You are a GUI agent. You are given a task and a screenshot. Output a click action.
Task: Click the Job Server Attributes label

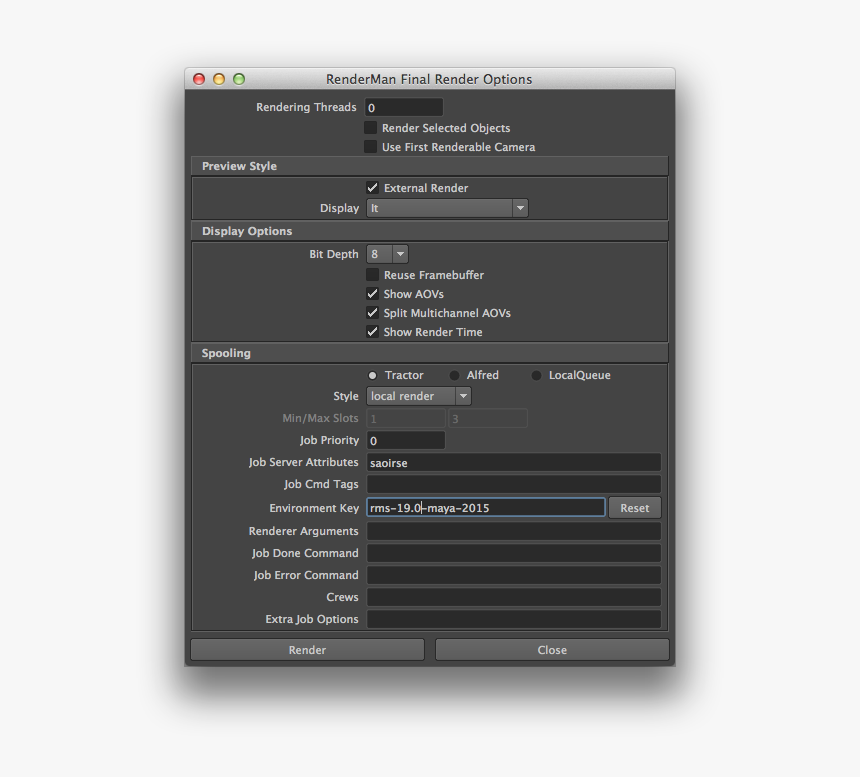pos(303,462)
